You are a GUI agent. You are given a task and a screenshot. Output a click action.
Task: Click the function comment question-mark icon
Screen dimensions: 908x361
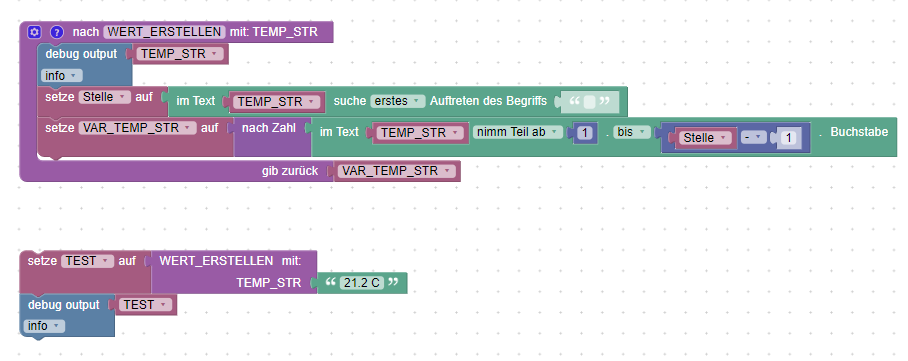pyautogui.click(x=56, y=32)
